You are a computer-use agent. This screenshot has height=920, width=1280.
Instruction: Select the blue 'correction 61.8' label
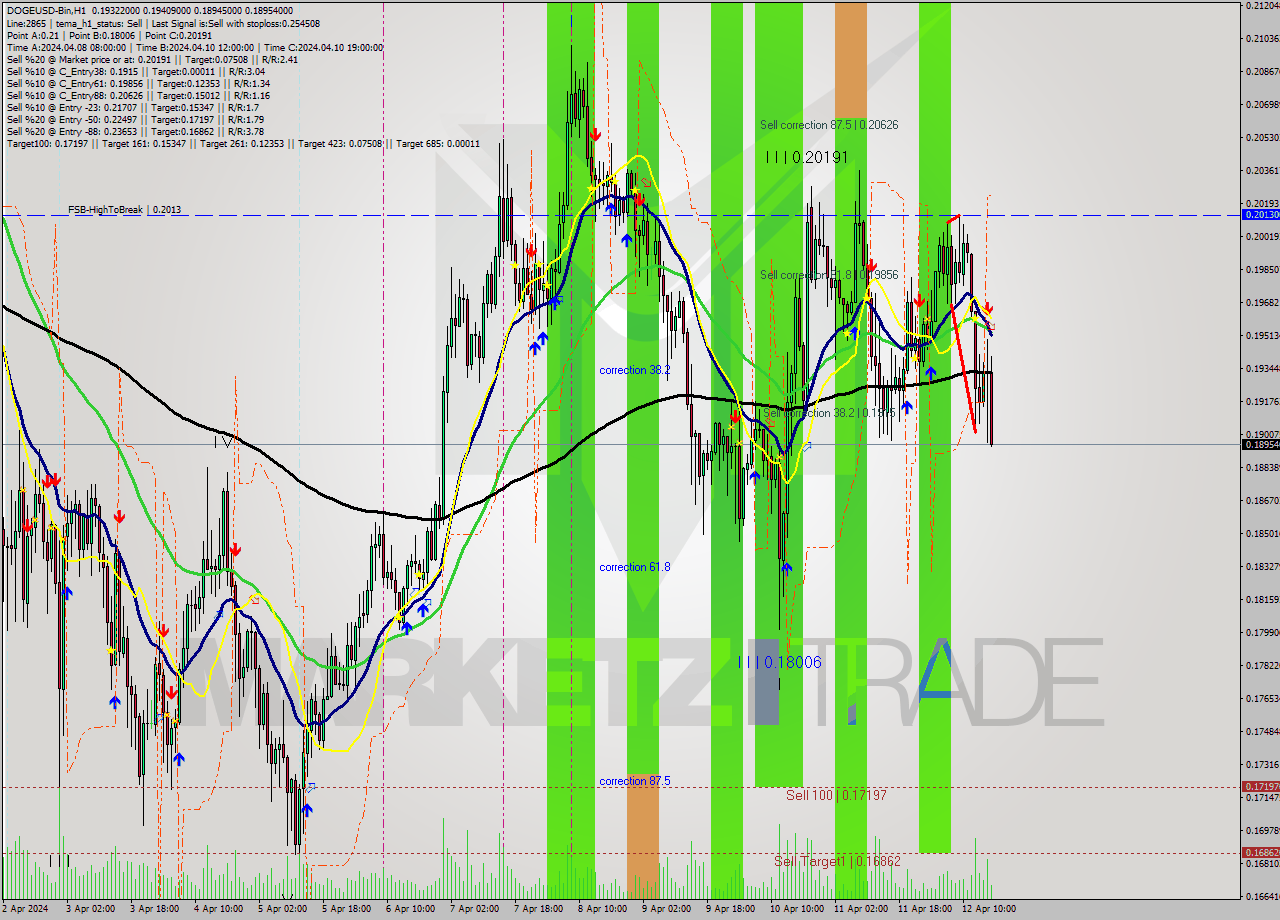[x=635, y=567]
